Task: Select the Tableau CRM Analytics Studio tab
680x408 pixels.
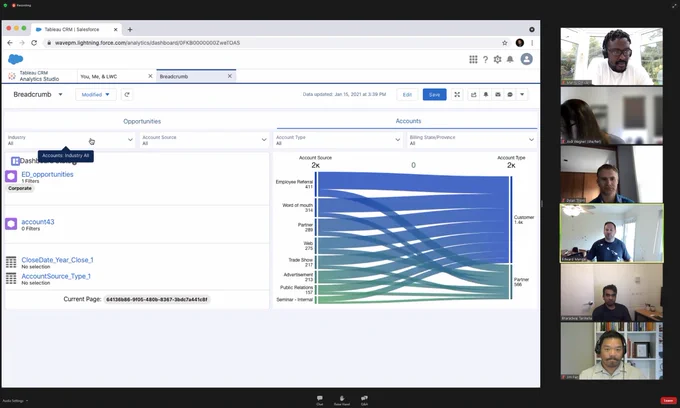Action: [39, 76]
